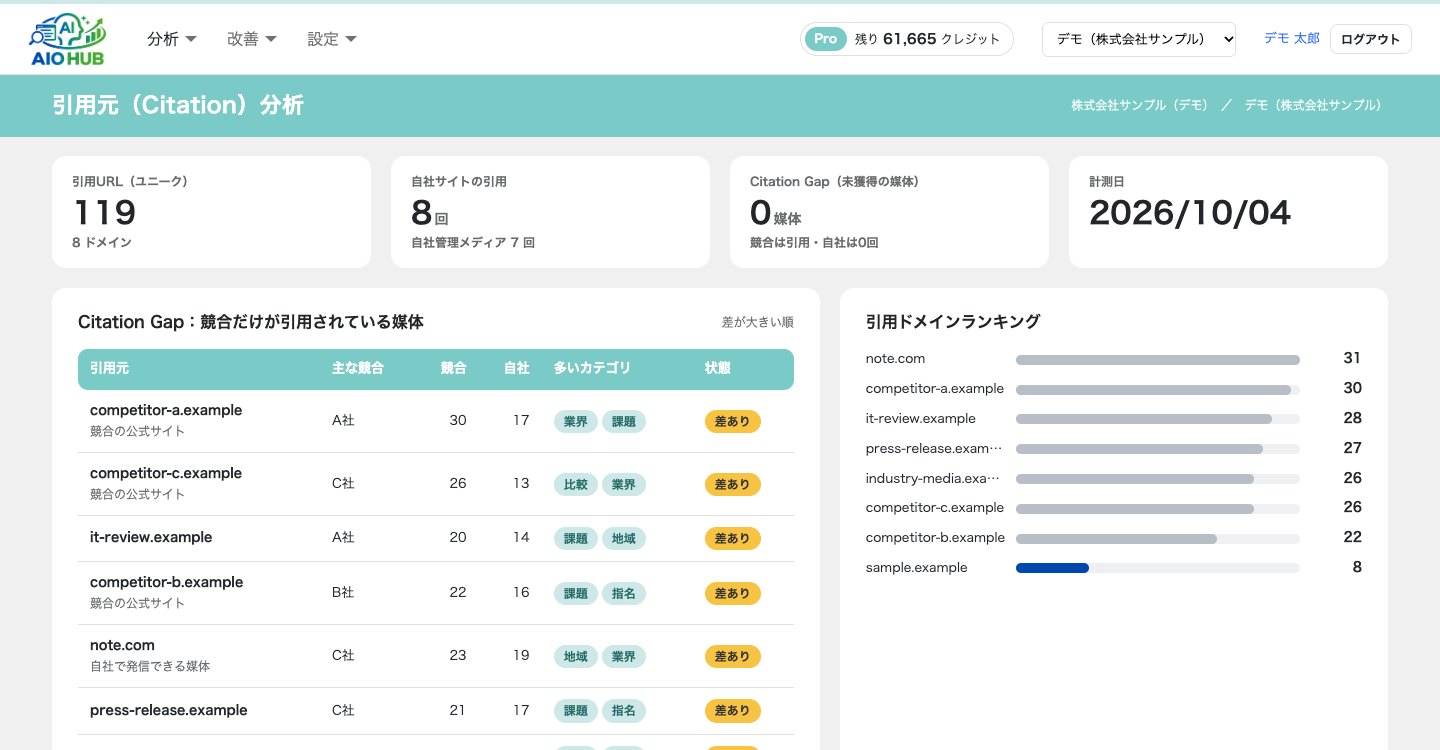
Task: Click the 主な競合 column header
Action: point(358,369)
